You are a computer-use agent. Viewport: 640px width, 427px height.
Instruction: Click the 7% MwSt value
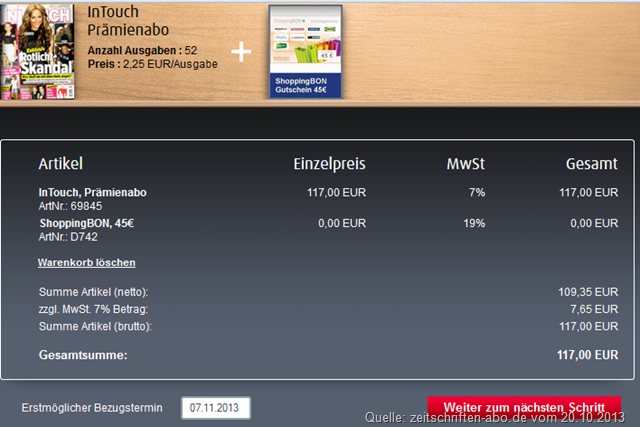click(x=477, y=192)
